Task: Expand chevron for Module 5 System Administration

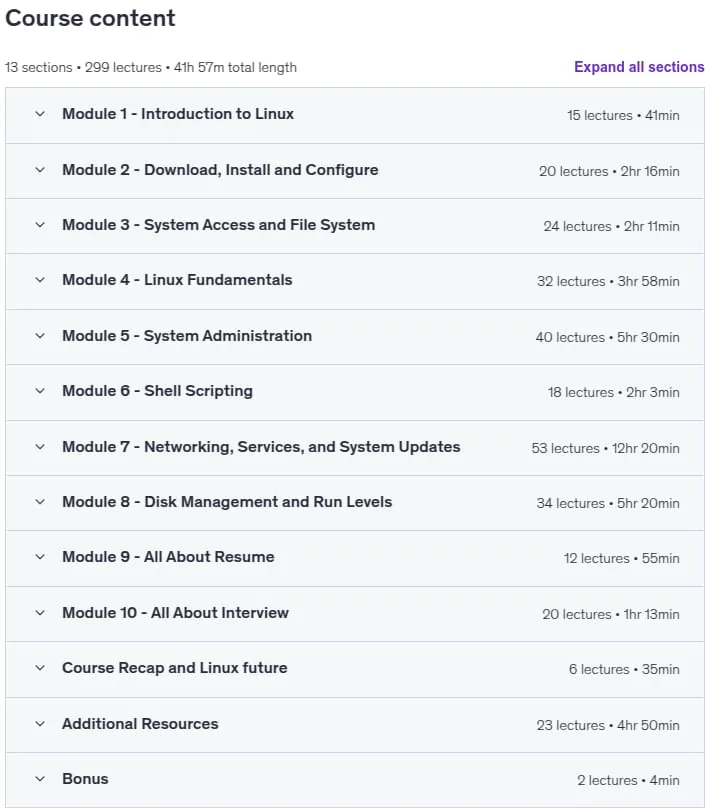Action: pyautogui.click(x=40, y=336)
